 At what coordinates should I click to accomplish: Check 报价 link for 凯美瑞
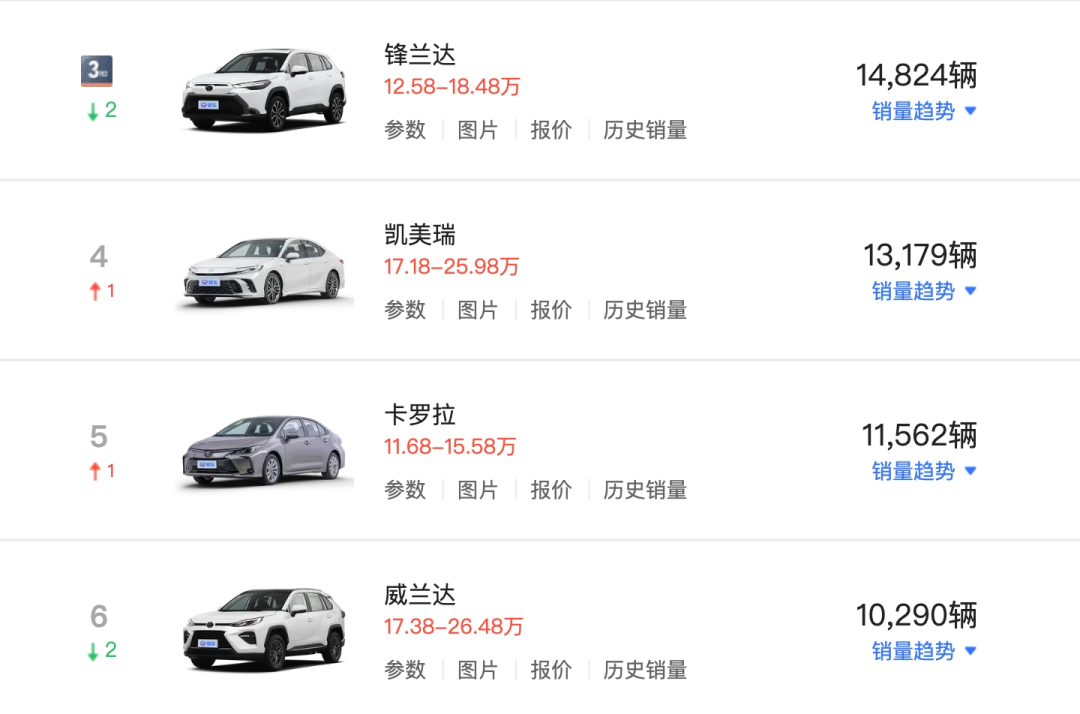pyautogui.click(x=551, y=310)
